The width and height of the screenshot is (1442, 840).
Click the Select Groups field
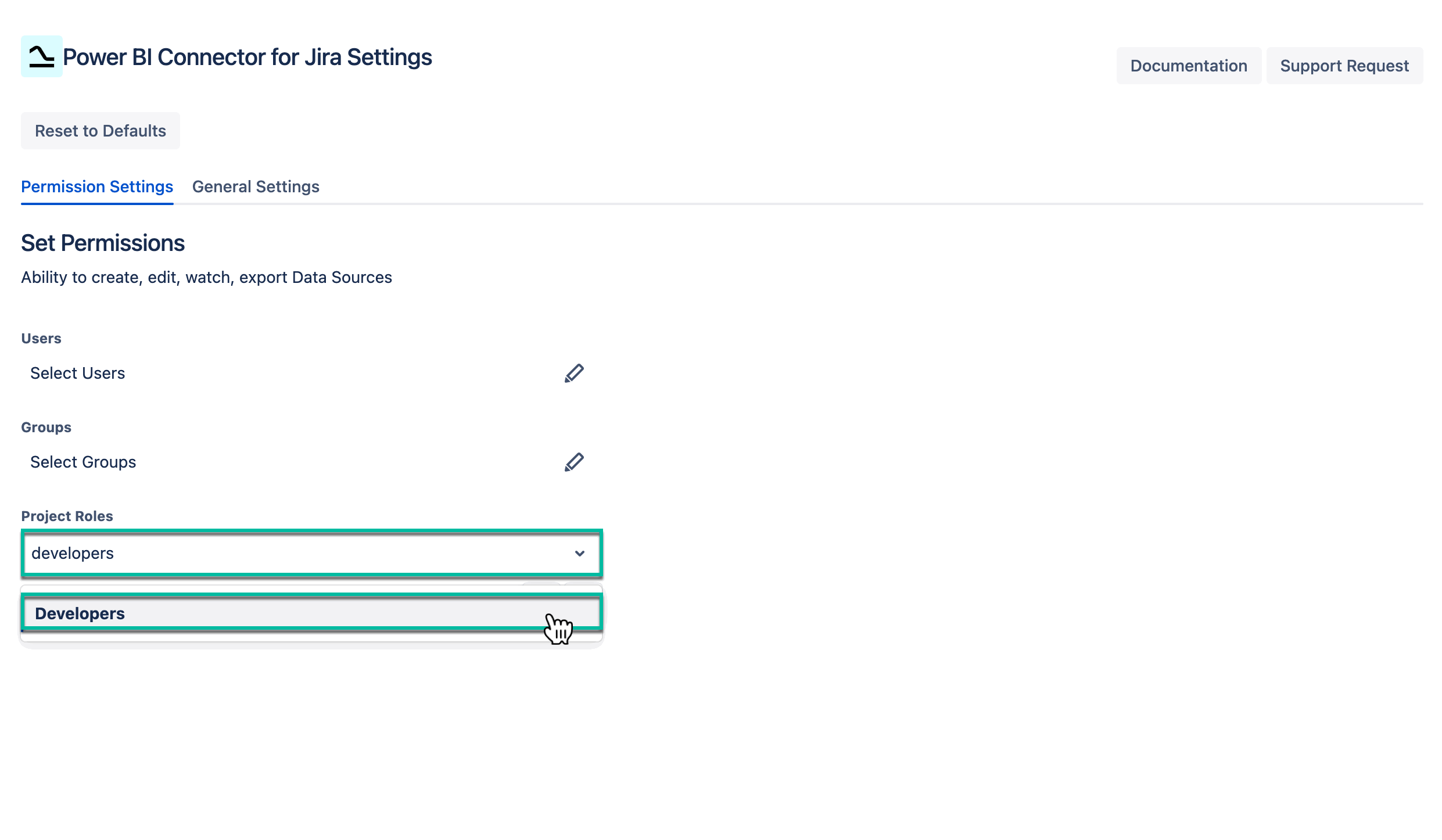(x=83, y=462)
